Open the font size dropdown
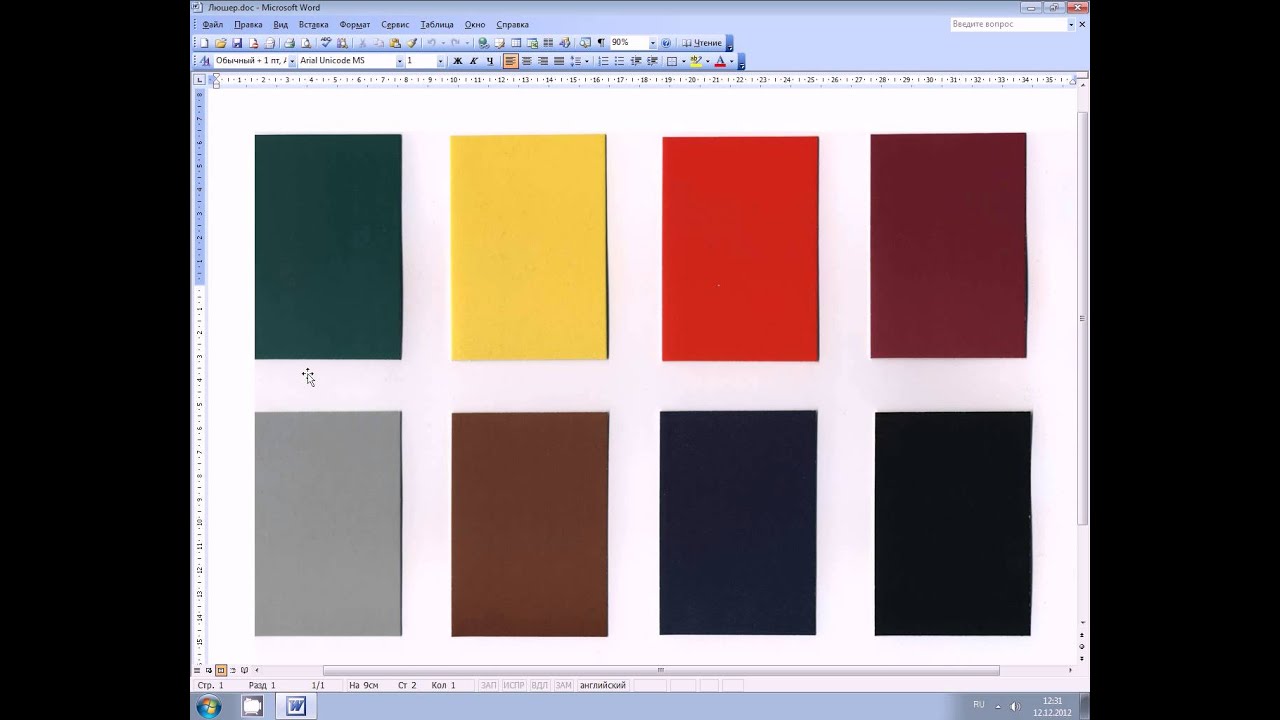 441,61
